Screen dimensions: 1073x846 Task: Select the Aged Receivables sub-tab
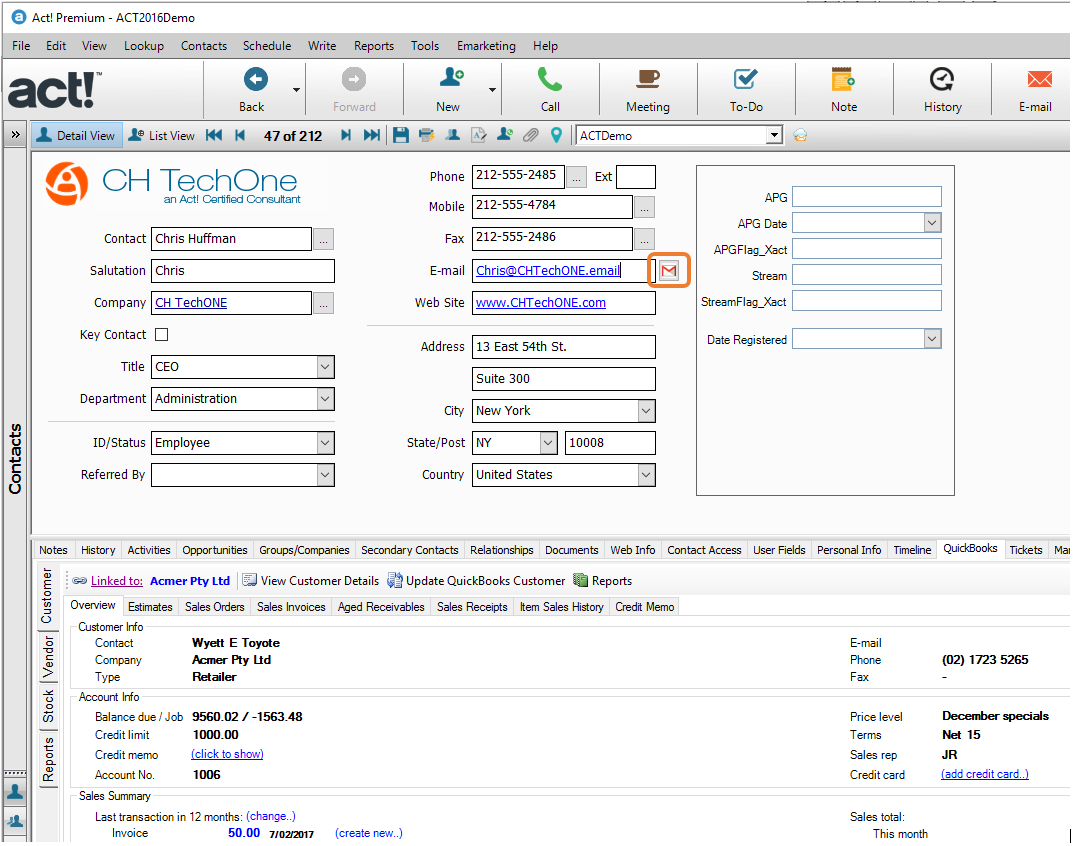(x=380, y=607)
